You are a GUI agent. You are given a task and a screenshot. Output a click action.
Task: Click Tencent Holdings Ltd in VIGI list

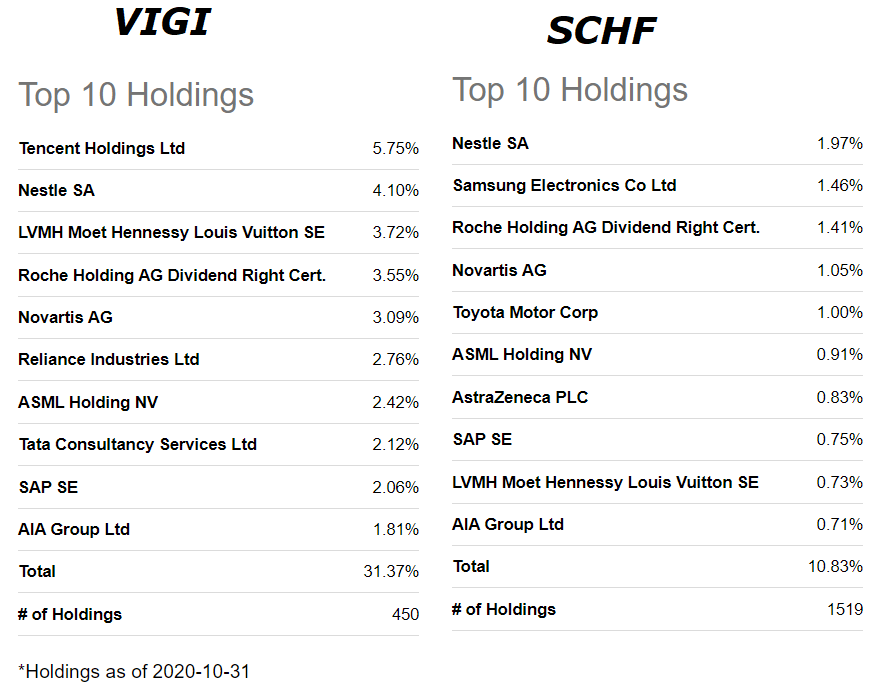click(102, 148)
